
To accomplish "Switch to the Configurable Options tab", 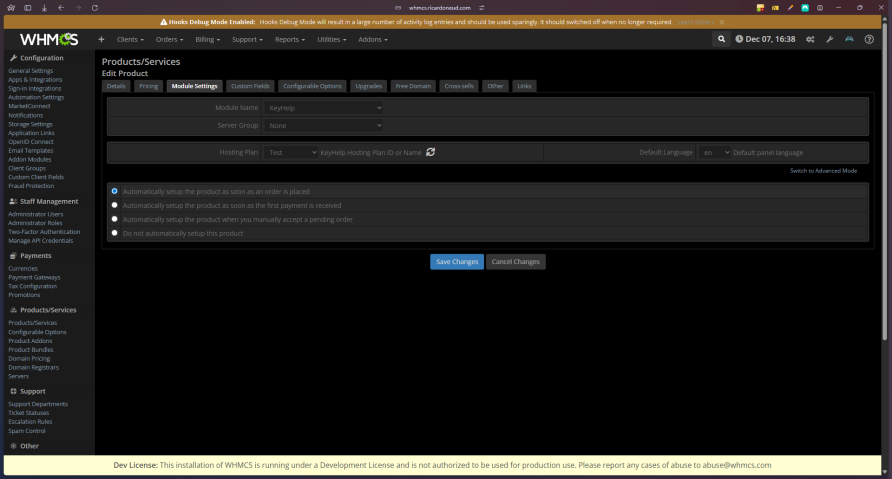I will pyautogui.click(x=312, y=86).
